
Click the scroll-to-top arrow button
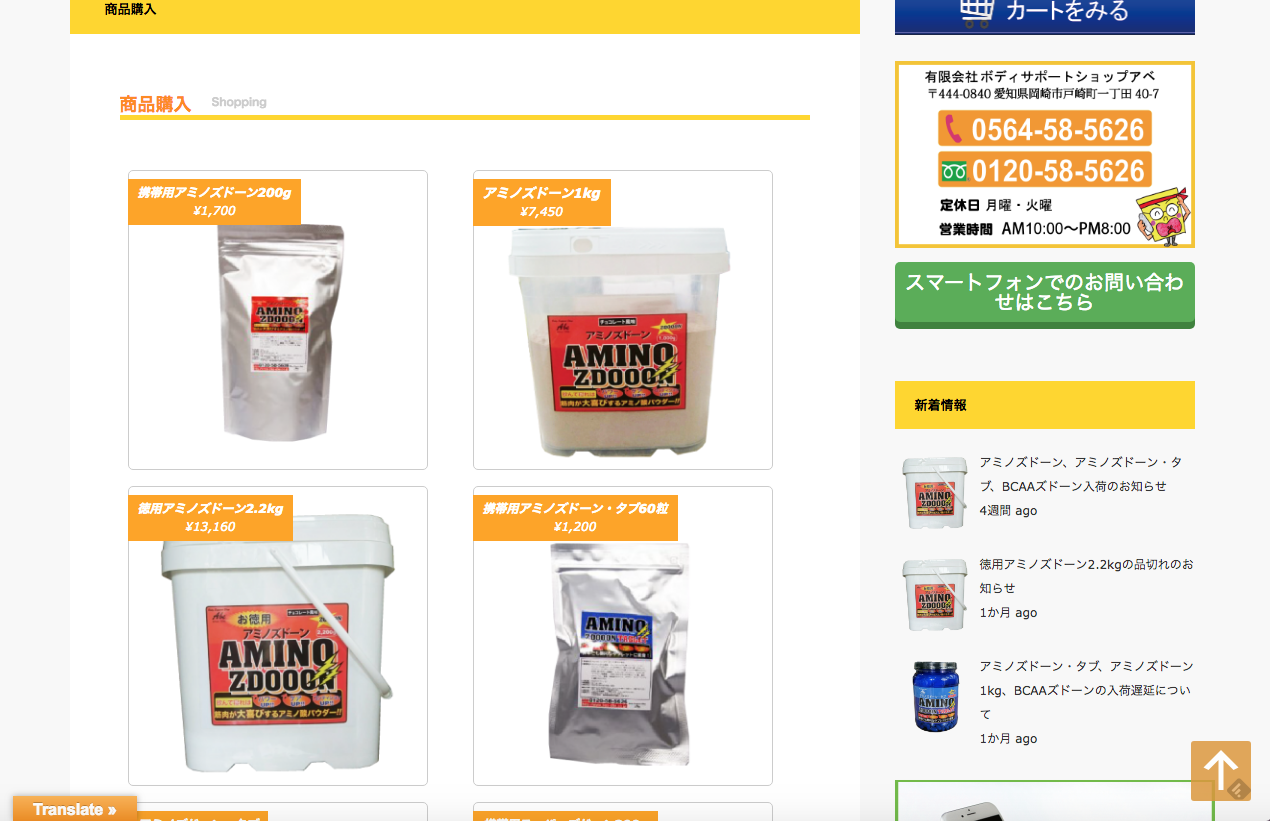pyautogui.click(x=1221, y=770)
